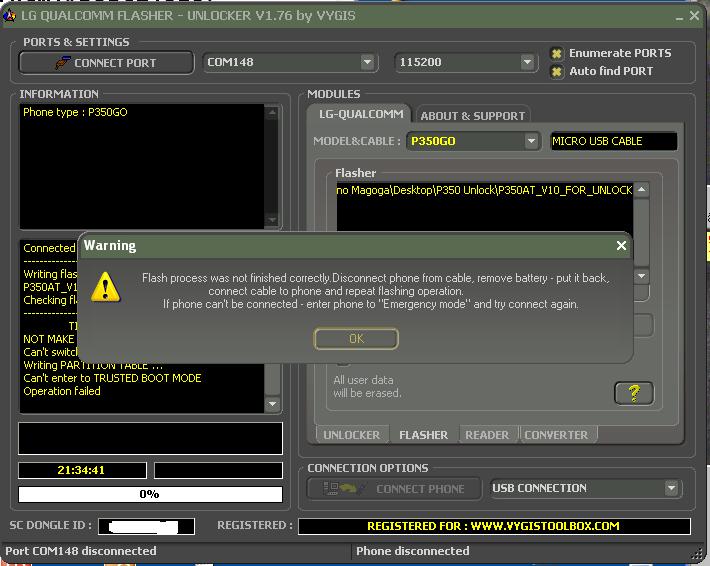Toggle Auto find PORT checkbox
This screenshot has width=710, height=566.
[x=556, y=72]
